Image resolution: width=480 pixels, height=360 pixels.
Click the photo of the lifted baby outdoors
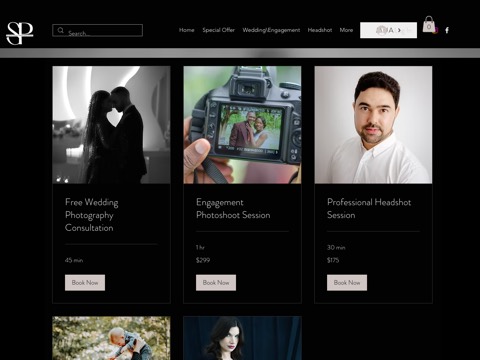(111, 338)
